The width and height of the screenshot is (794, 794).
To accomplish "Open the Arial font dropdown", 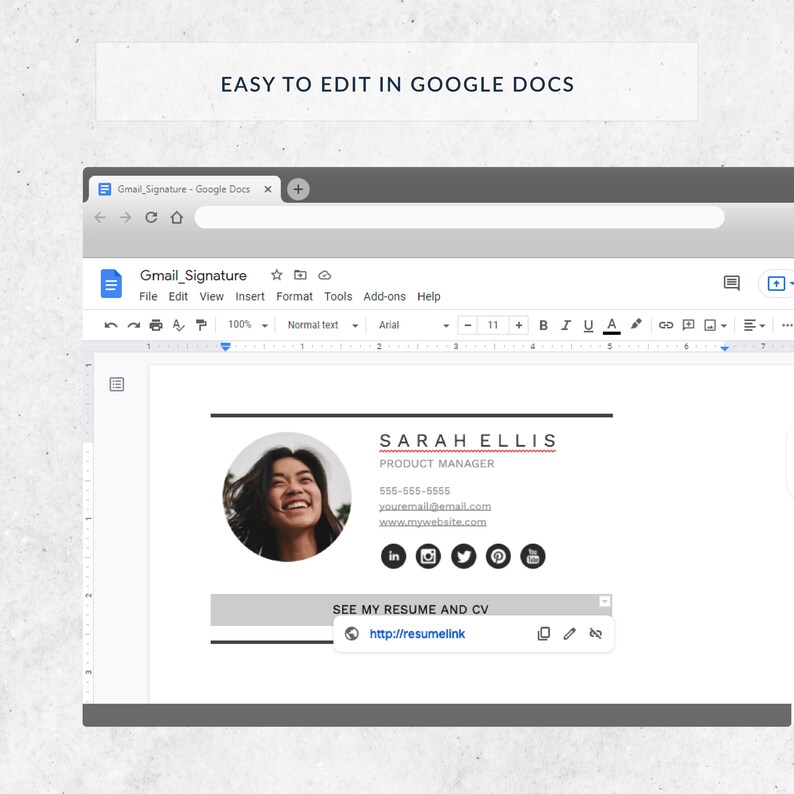I will click(x=414, y=325).
